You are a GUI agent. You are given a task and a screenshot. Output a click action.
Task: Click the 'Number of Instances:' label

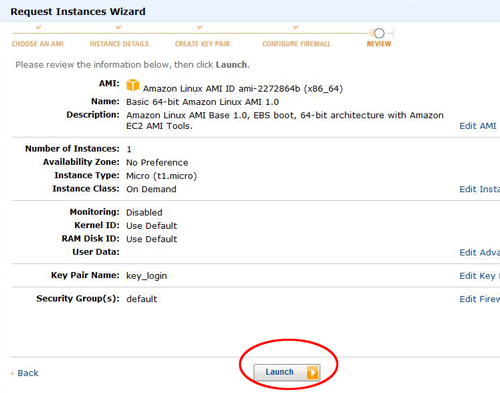(72, 149)
